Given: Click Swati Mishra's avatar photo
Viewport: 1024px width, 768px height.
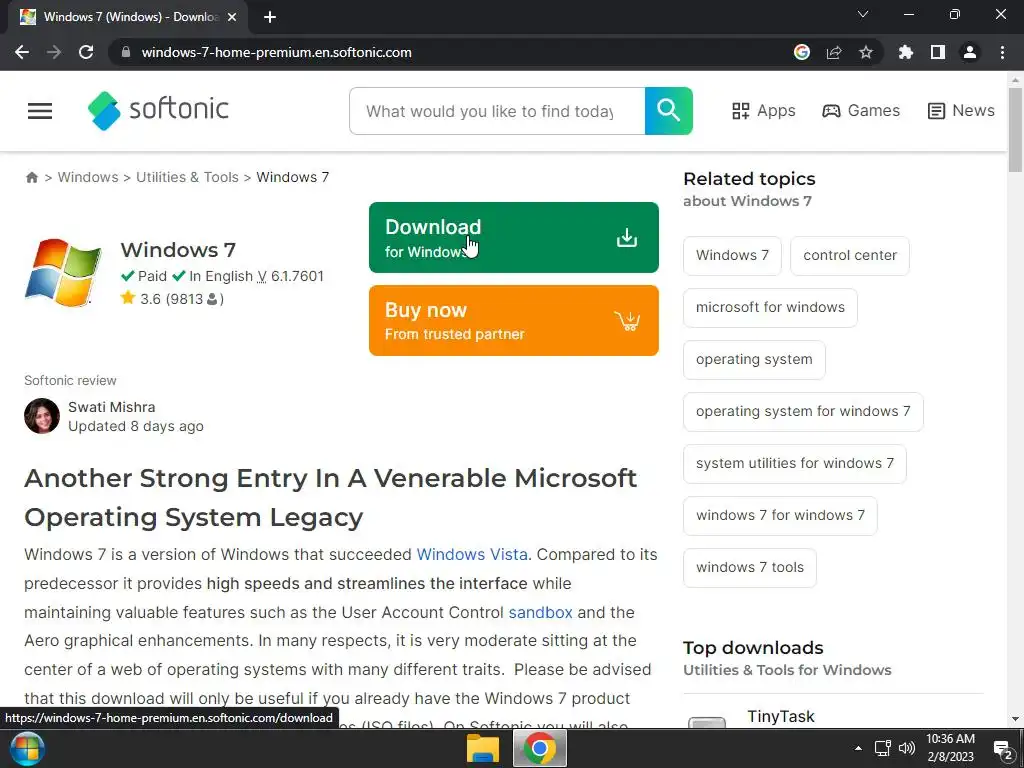Looking at the screenshot, I should pyautogui.click(x=42, y=416).
